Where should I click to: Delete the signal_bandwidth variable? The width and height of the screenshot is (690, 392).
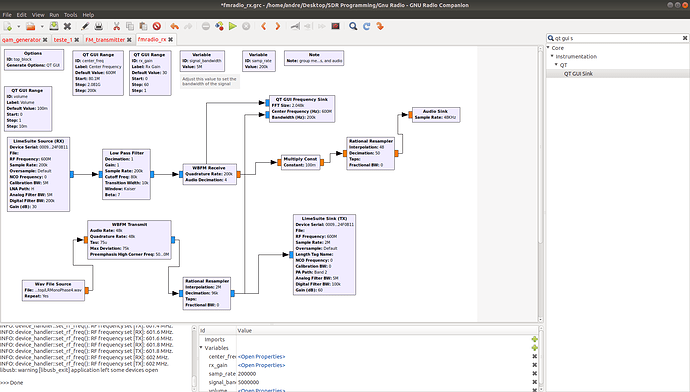click(534, 382)
